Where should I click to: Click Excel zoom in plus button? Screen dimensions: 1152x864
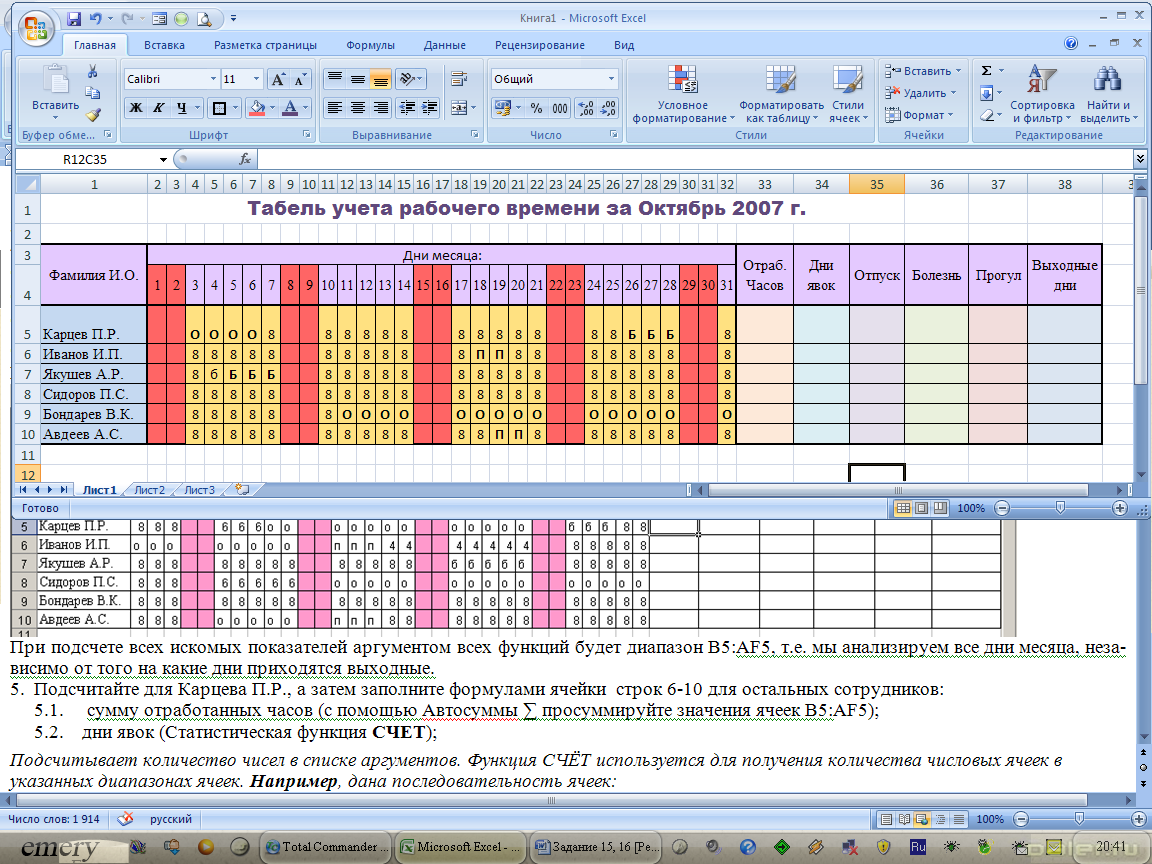click(x=1119, y=508)
